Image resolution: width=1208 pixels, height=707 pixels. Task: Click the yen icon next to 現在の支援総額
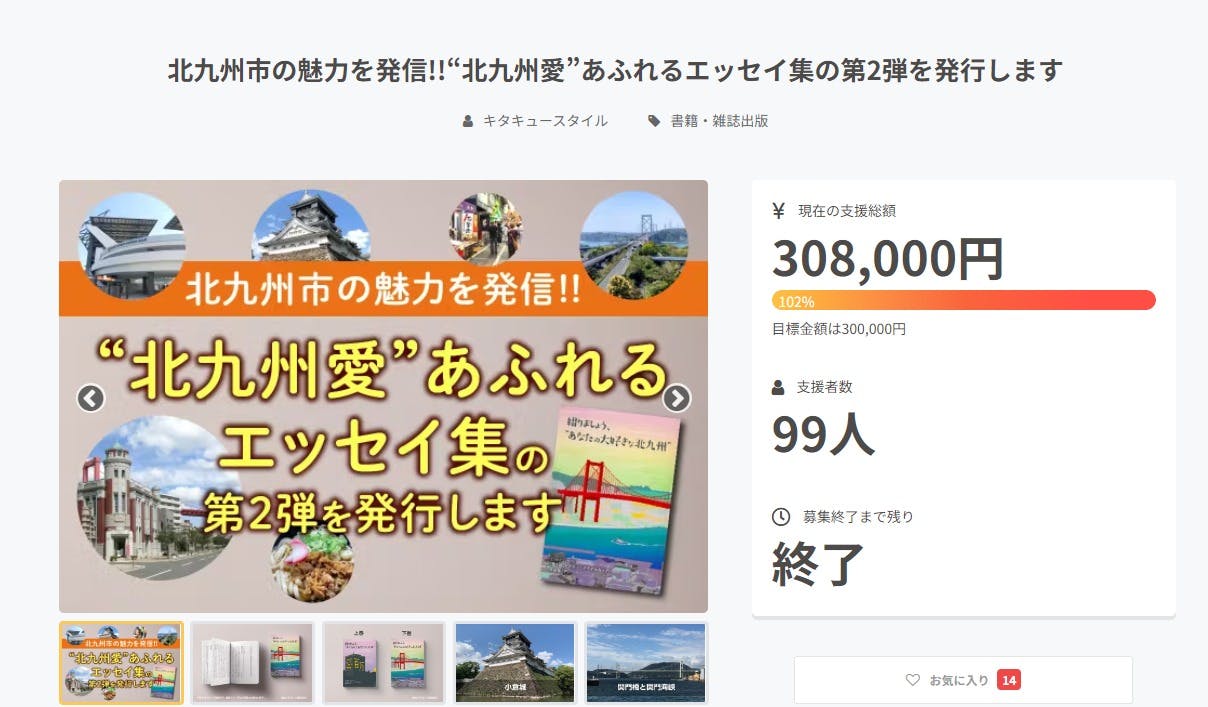tap(779, 211)
